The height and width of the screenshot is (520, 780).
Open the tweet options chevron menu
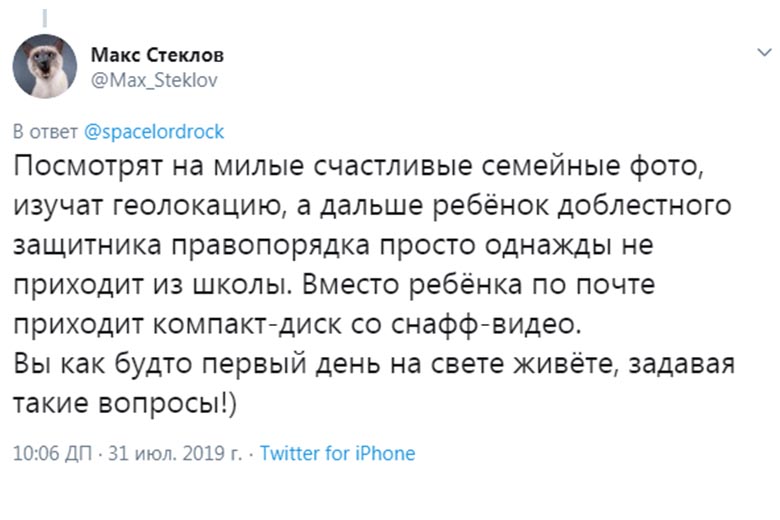click(x=764, y=52)
